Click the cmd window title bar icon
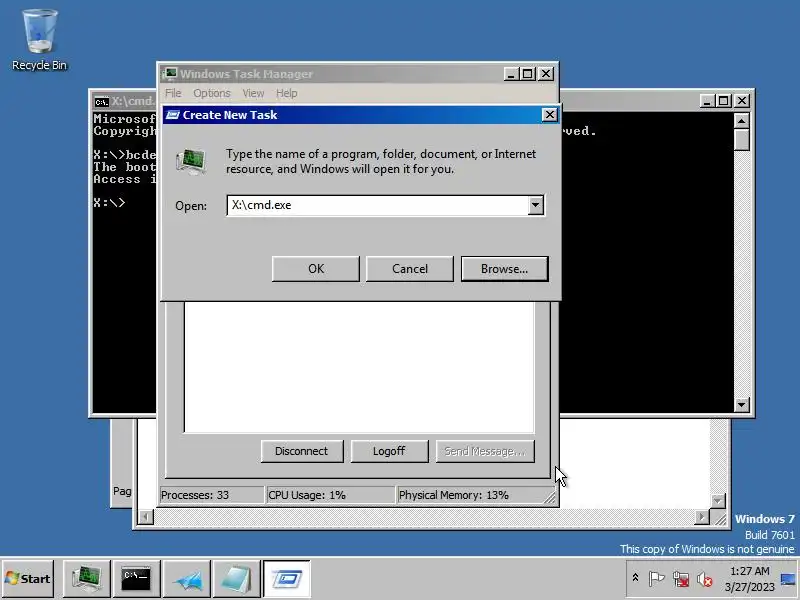The width and height of the screenshot is (800, 600). pyautogui.click(x=102, y=102)
